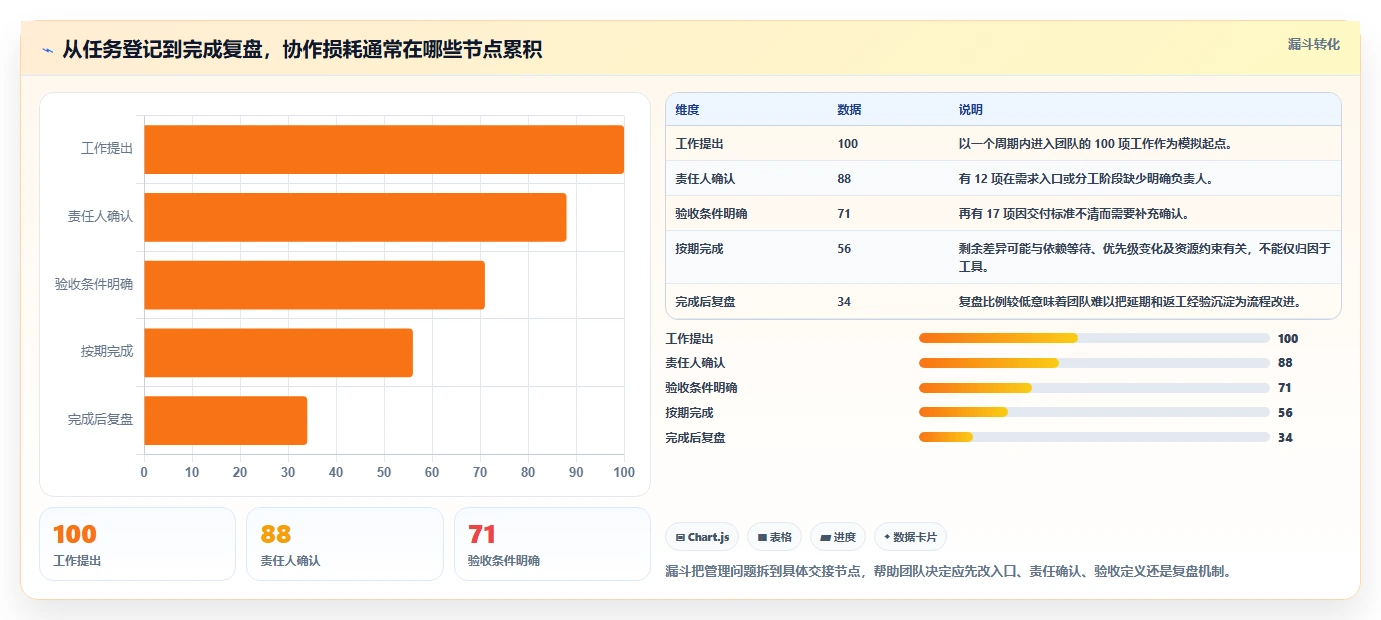Click the 验收条件明确 y-axis label in the chart
Image resolution: width=1381 pixels, height=620 pixels.
(94, 285)
